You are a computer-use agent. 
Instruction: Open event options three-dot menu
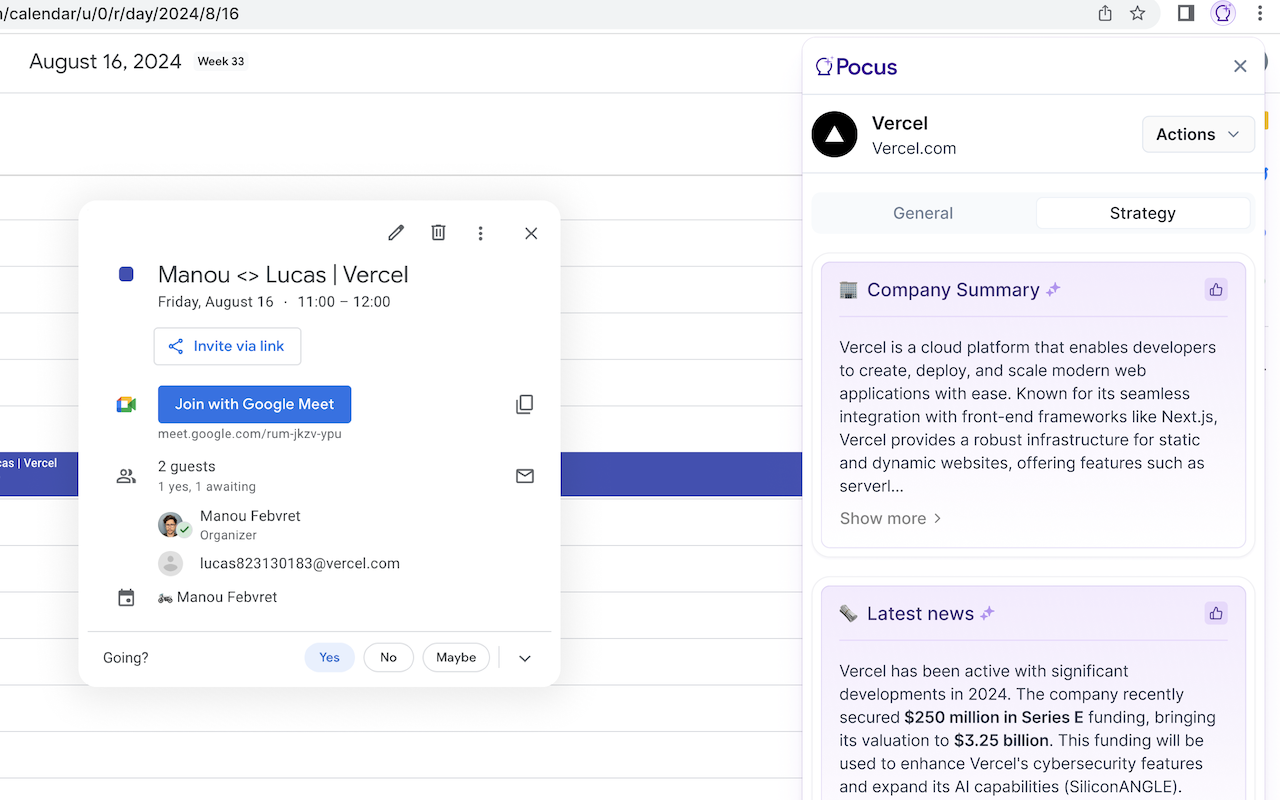pyautogui.click(x=480, y=233)
